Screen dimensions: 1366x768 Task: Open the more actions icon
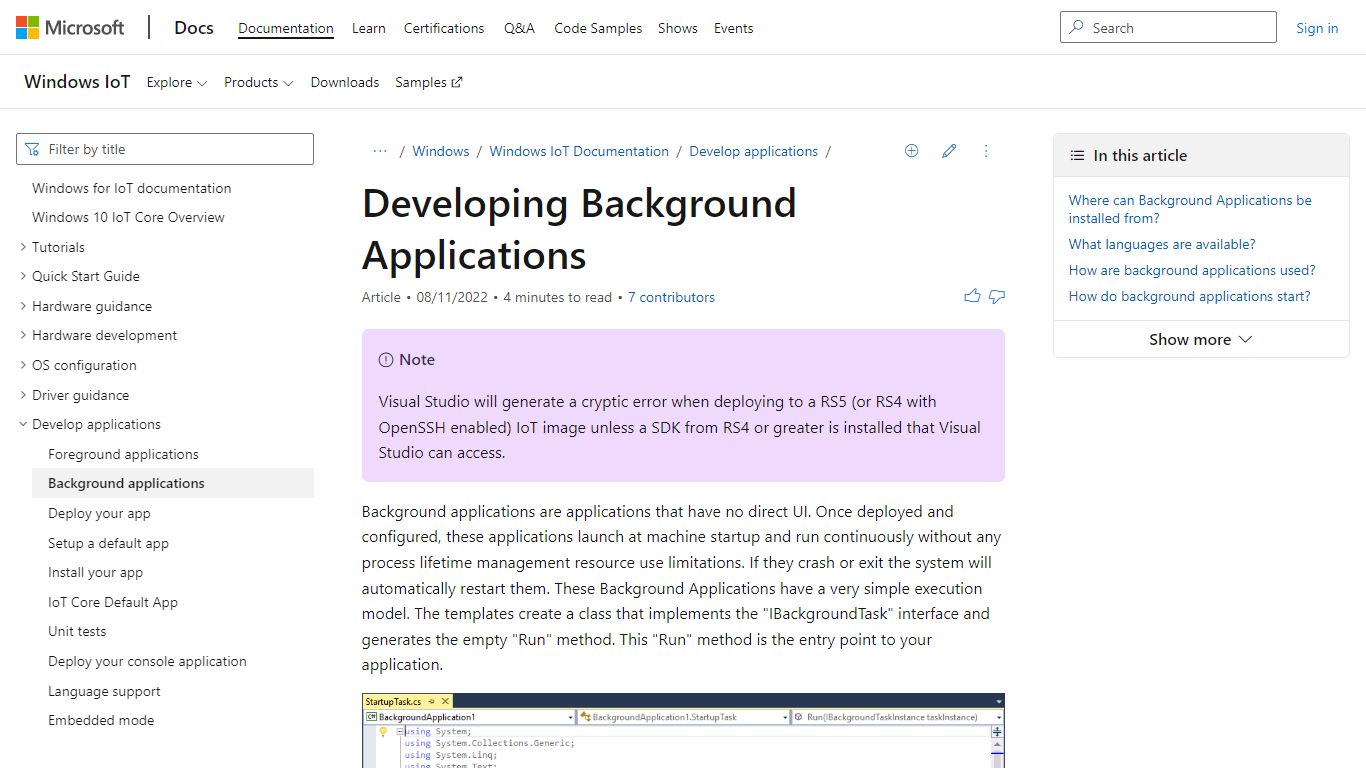coord(986,151)
